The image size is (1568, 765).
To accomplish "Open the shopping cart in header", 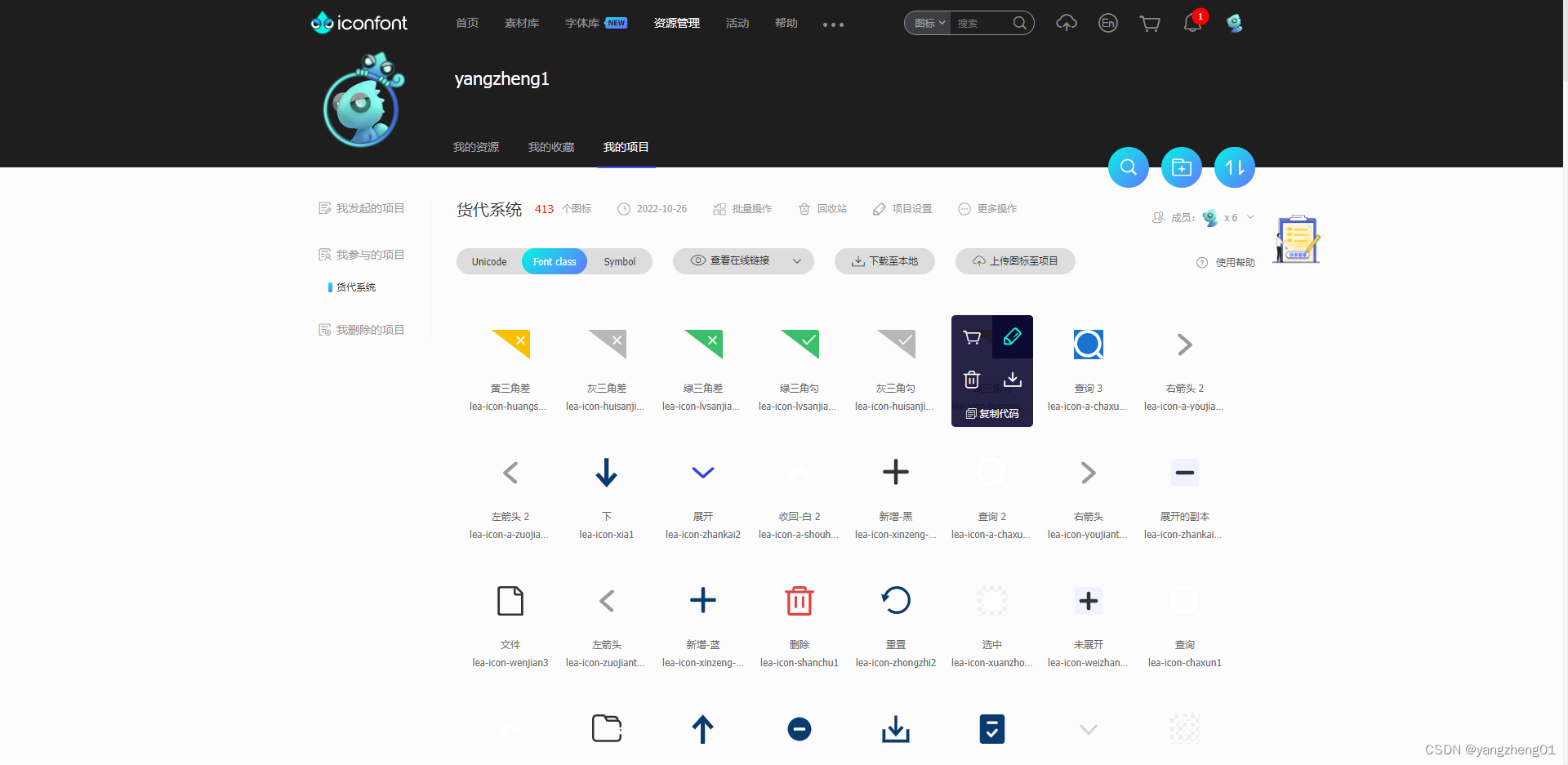I will click(x=1150, y=23).
